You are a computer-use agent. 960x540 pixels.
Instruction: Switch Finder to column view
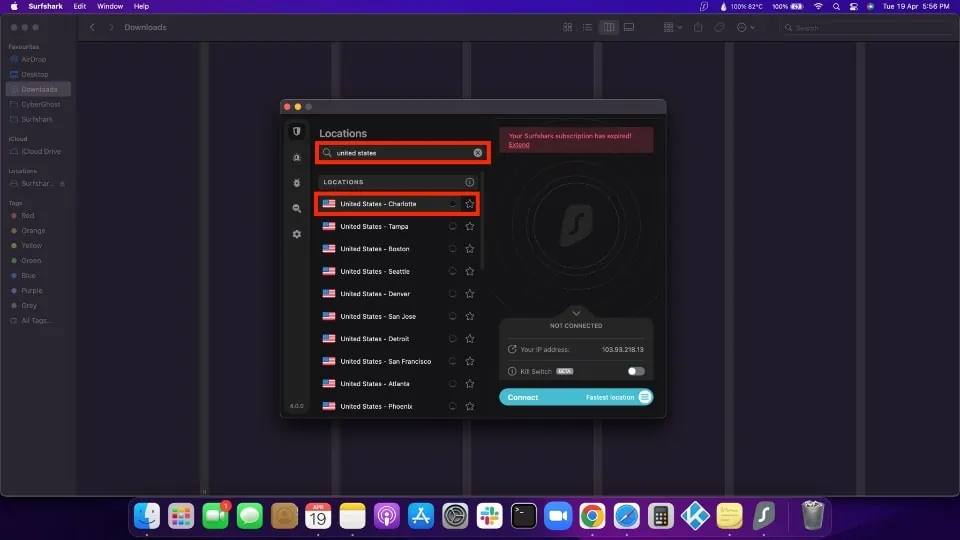609,28
